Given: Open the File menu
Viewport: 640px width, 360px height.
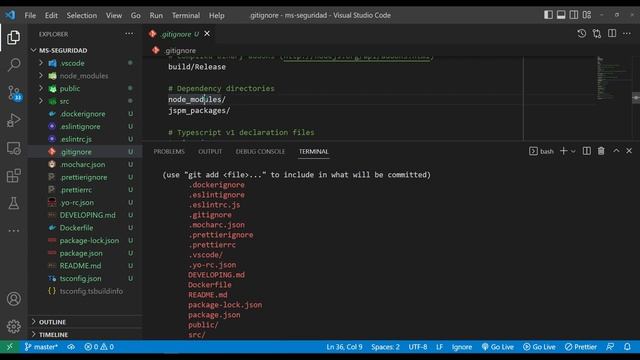Looking at the screenshot, I should pyautogui.click(x=30, y=16).
